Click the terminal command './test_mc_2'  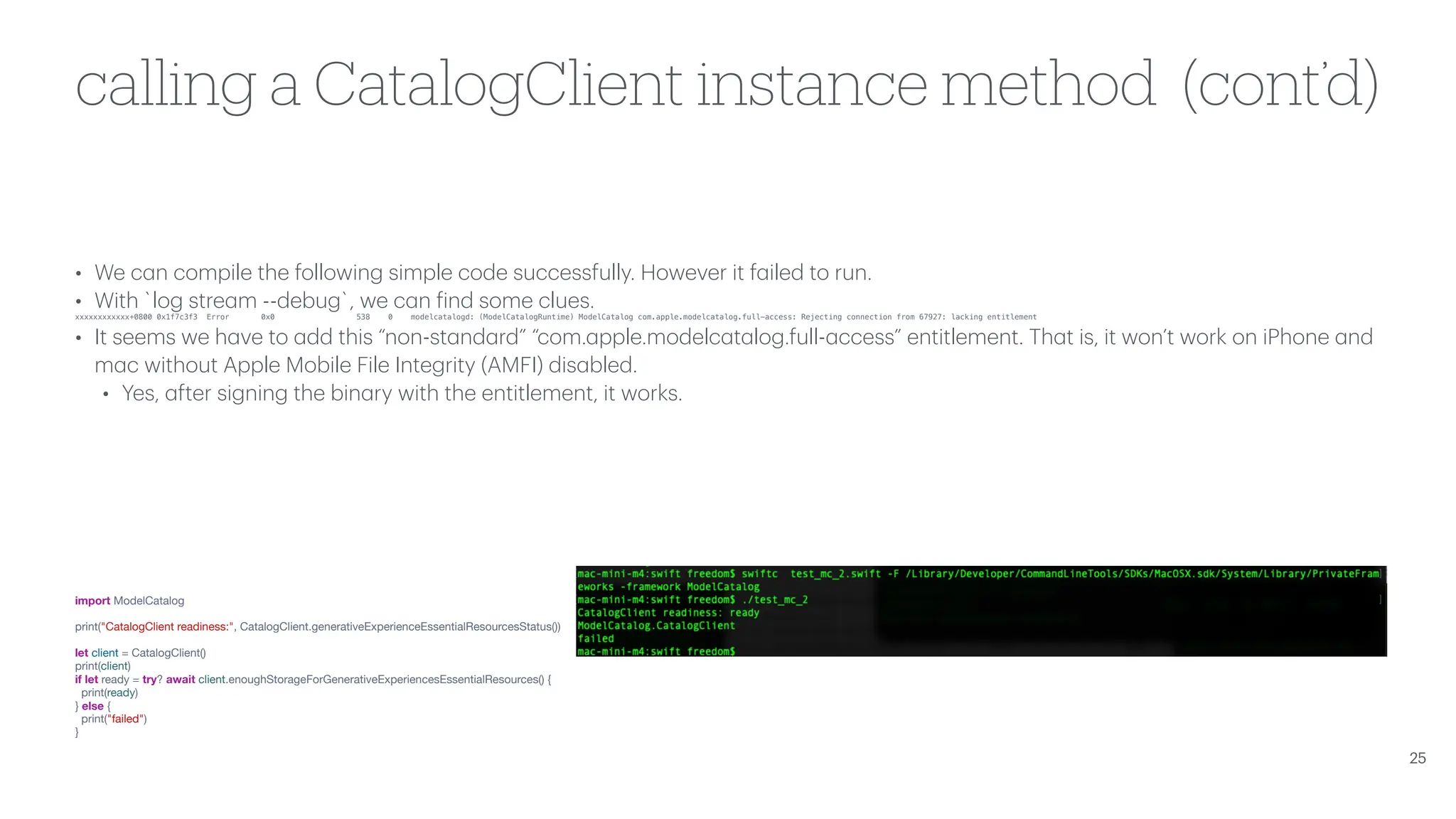775,599
